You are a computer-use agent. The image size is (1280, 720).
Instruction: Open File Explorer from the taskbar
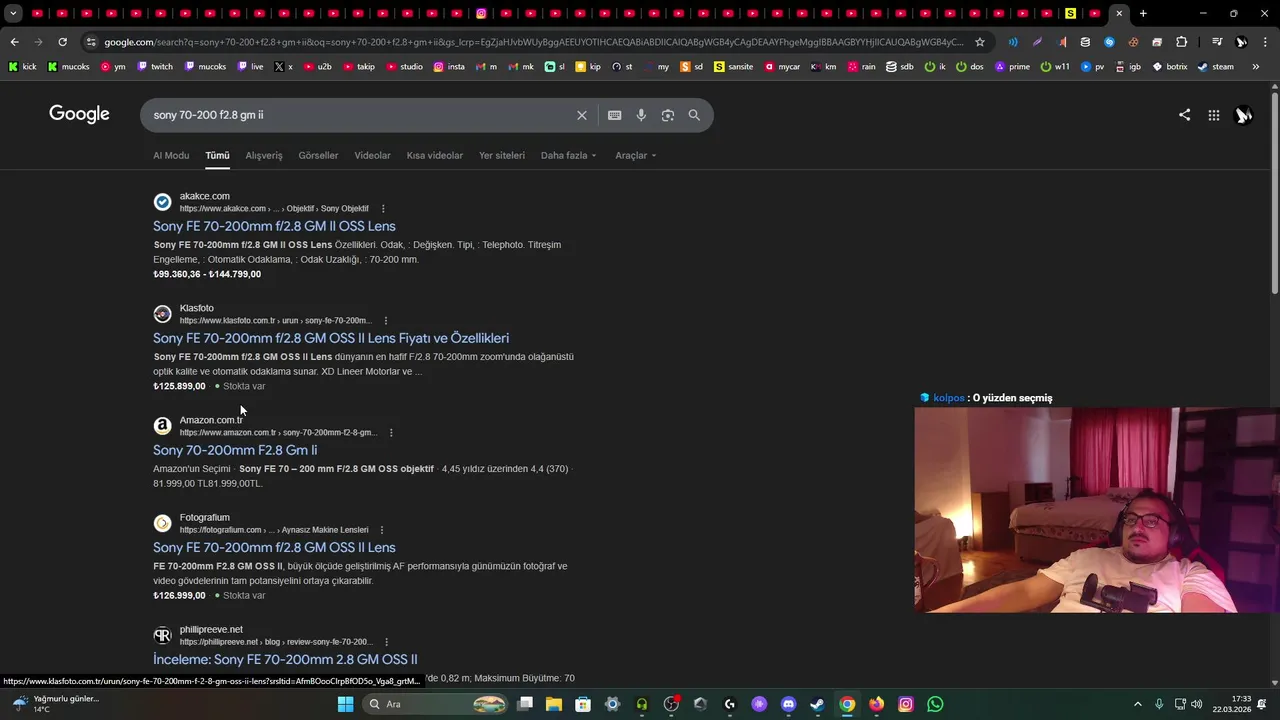pyautogui.click(x=554, y=704)
